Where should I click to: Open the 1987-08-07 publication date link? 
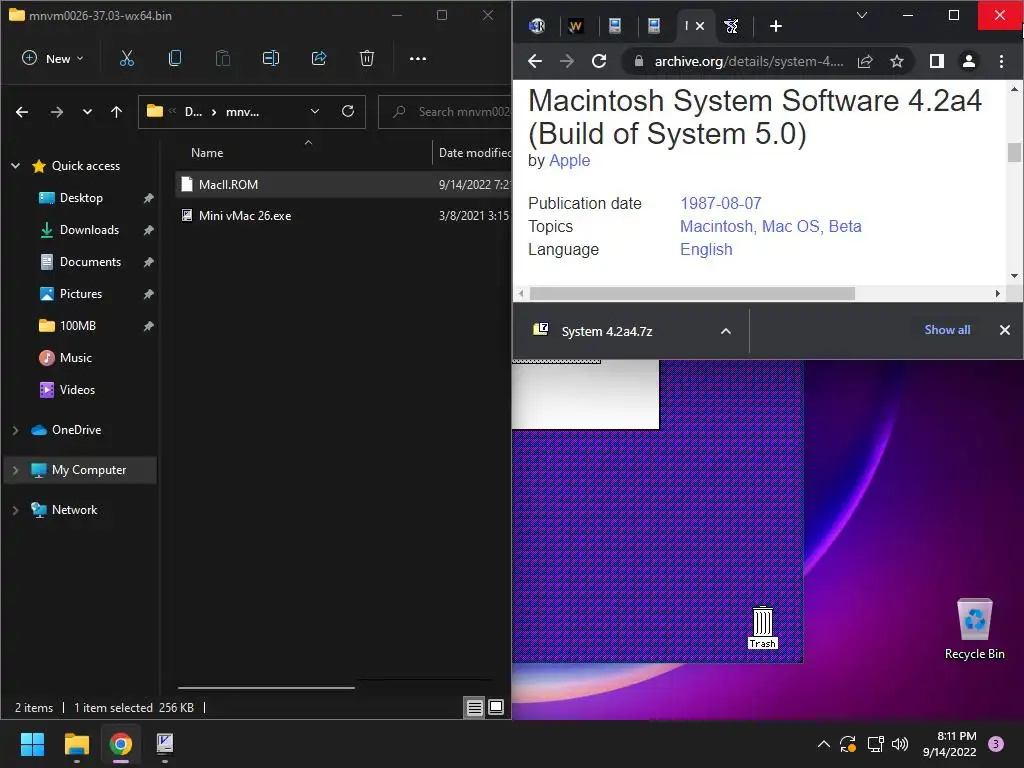(721, 204)
